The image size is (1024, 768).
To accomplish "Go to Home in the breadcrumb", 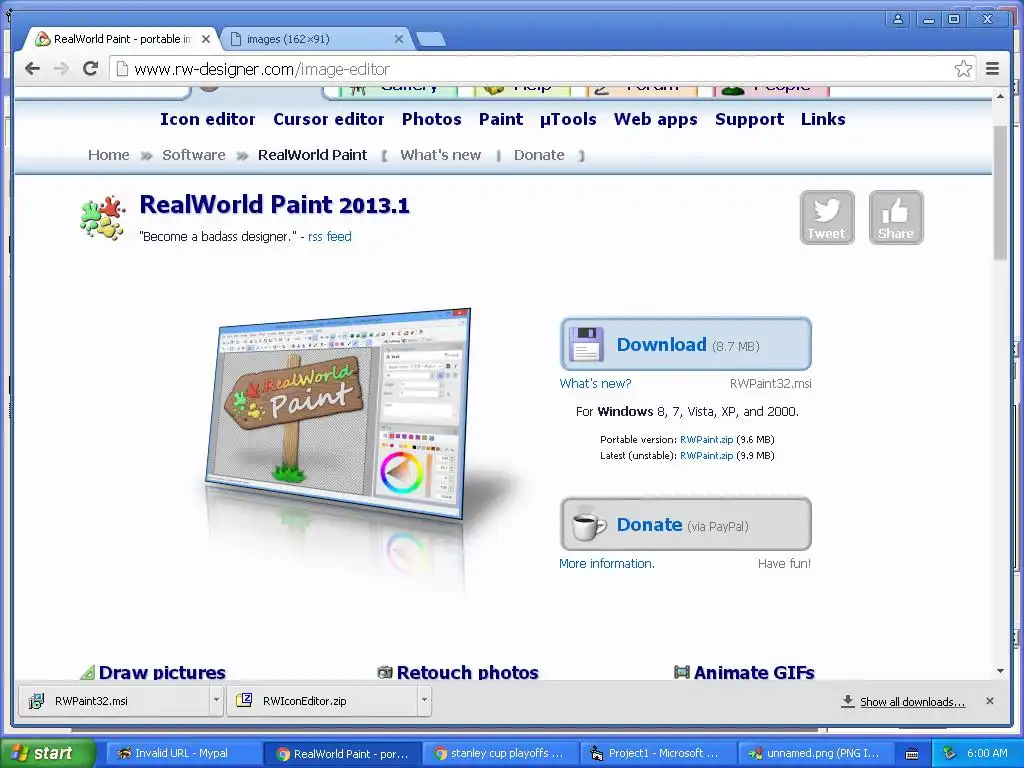I will tap(108, 155).
